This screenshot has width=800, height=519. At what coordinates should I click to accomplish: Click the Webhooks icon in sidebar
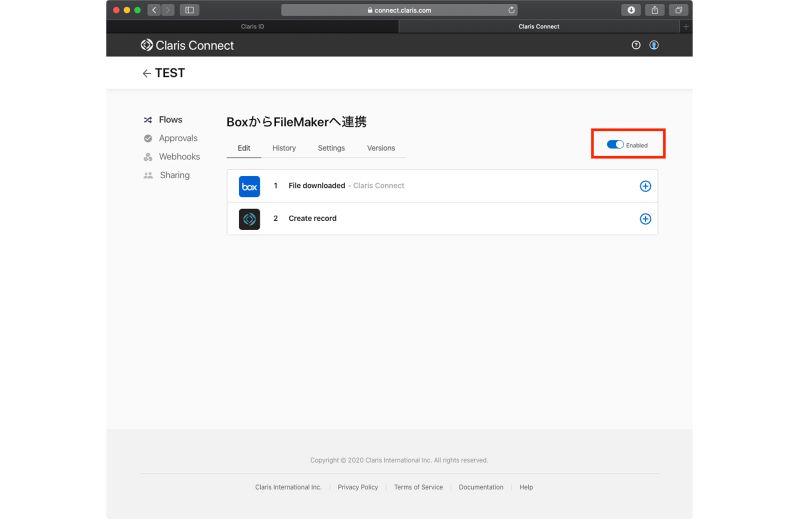(x=148, y=157)
